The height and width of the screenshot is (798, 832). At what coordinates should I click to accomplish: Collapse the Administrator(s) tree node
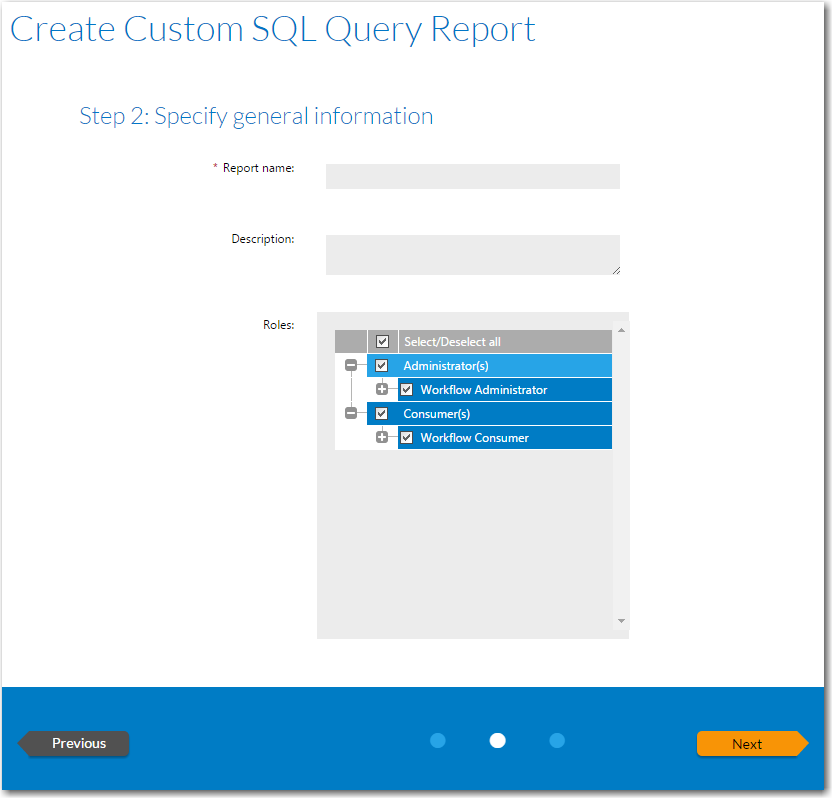click(351, 366)
